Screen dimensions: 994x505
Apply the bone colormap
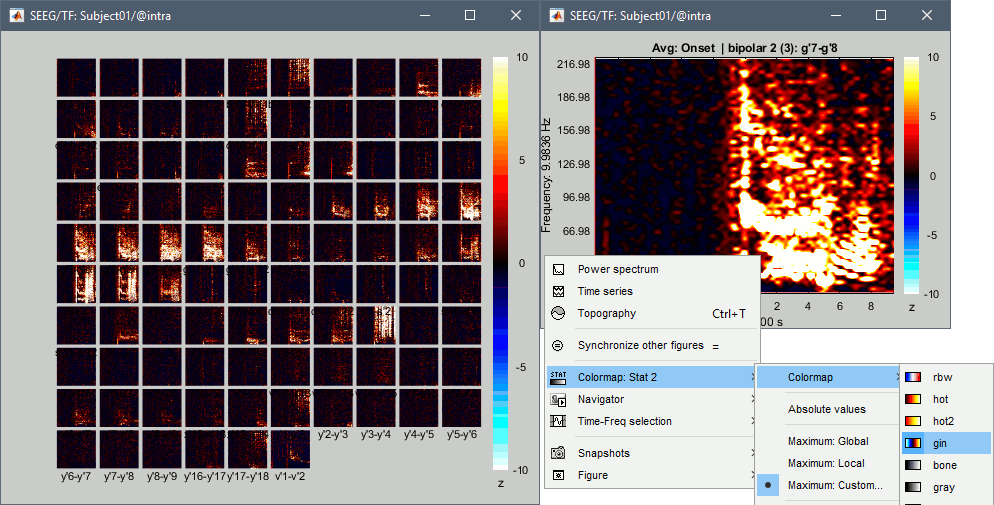(x=945, y=465)
